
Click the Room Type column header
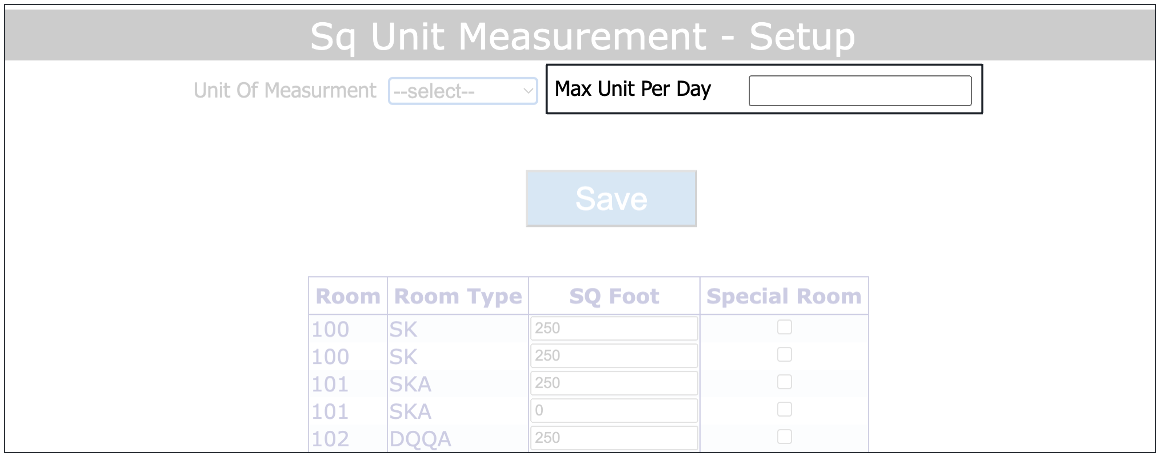coord(458,296)
